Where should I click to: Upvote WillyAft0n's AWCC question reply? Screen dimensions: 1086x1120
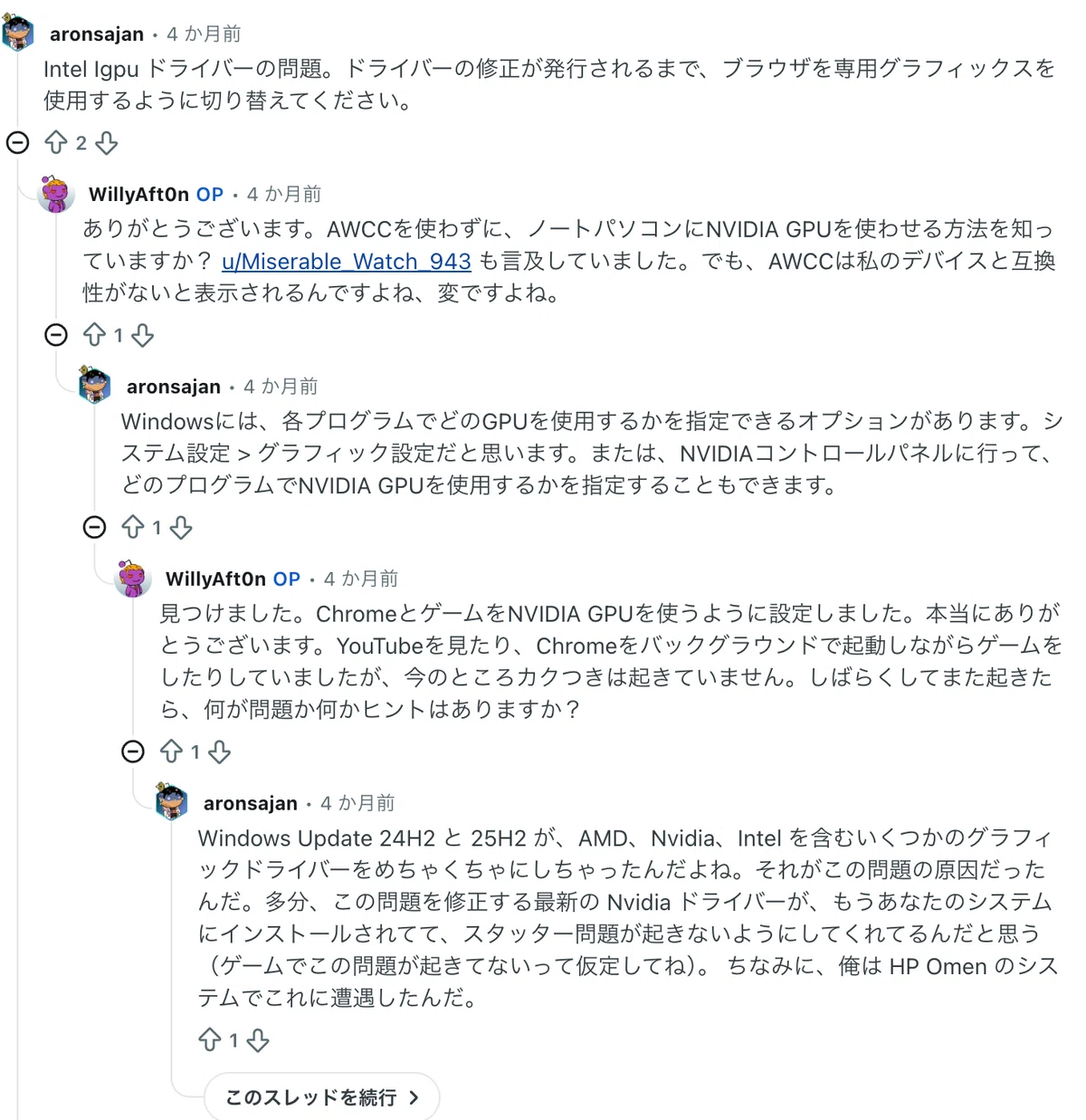(x=95, y=335)
